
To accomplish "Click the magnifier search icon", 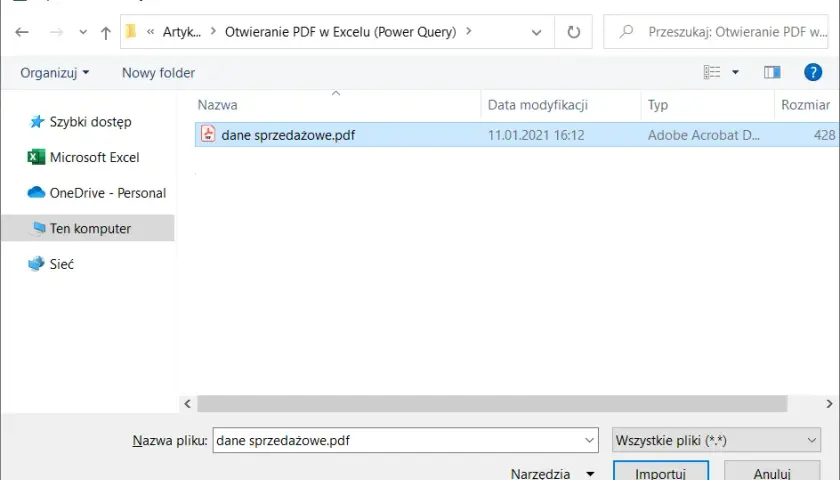I will [x=626, y=32].
